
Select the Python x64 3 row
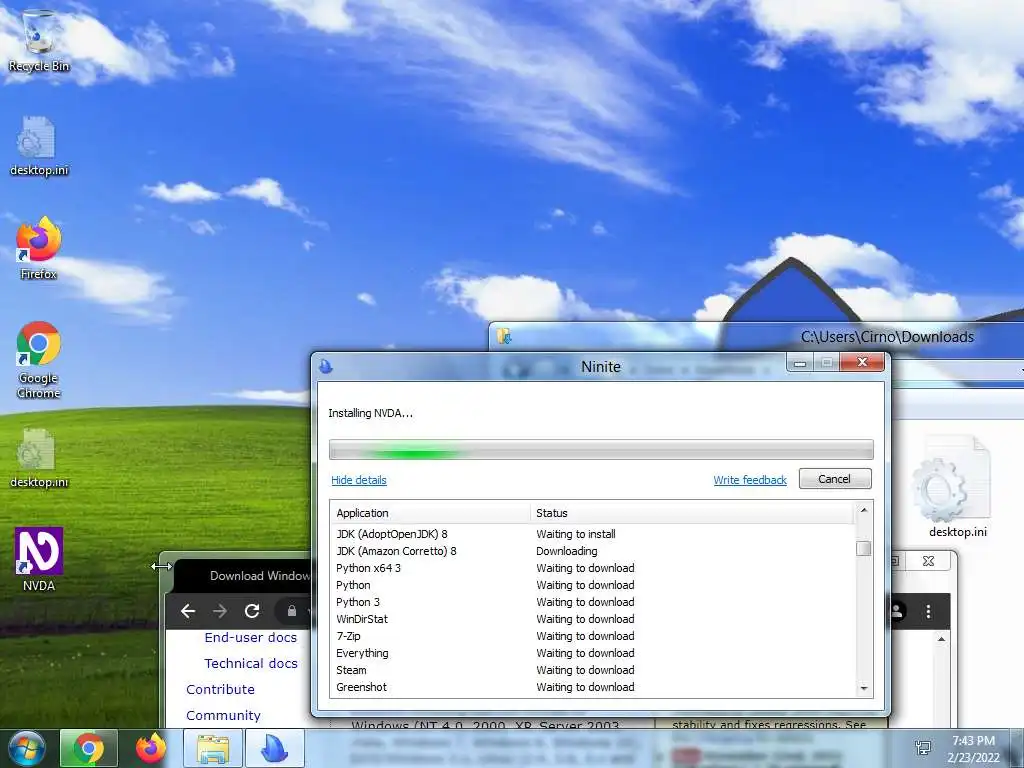[x=593, y=568]
